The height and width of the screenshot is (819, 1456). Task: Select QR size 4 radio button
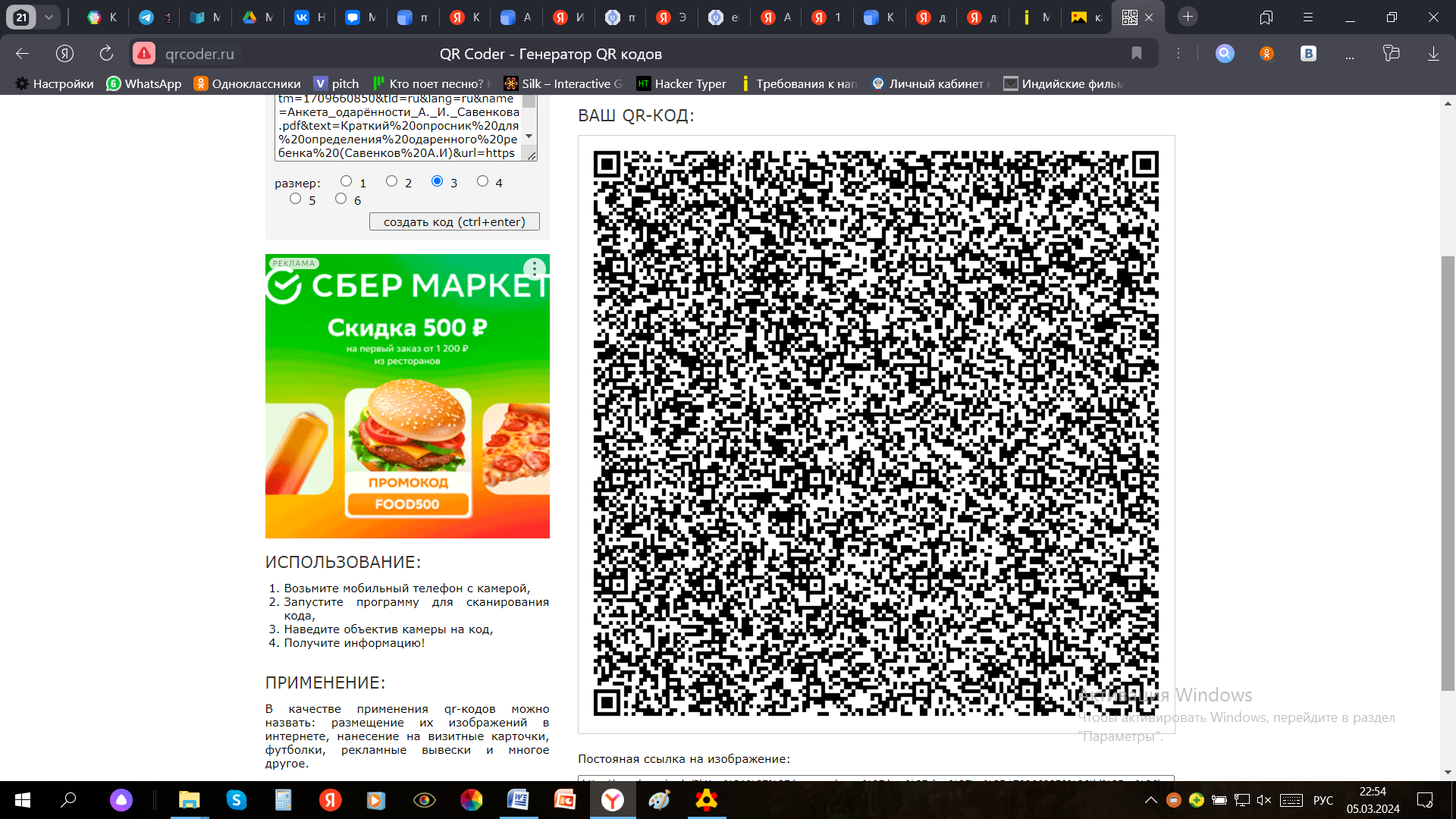pos(482,181)
